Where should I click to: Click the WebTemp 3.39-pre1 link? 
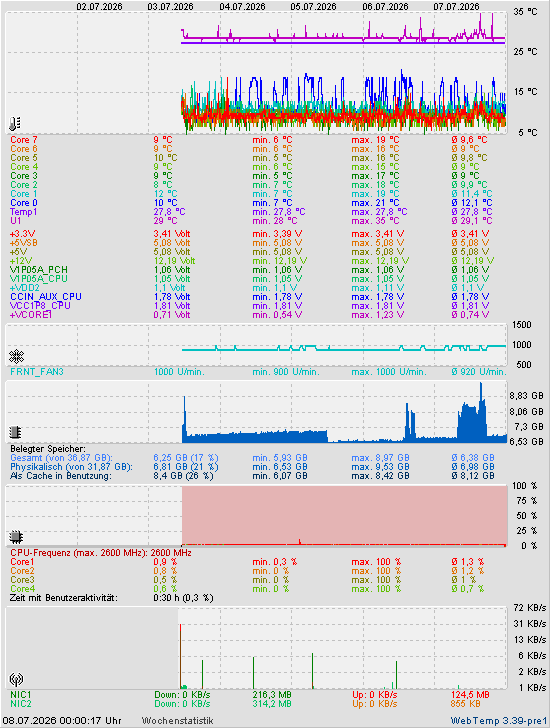499,721
